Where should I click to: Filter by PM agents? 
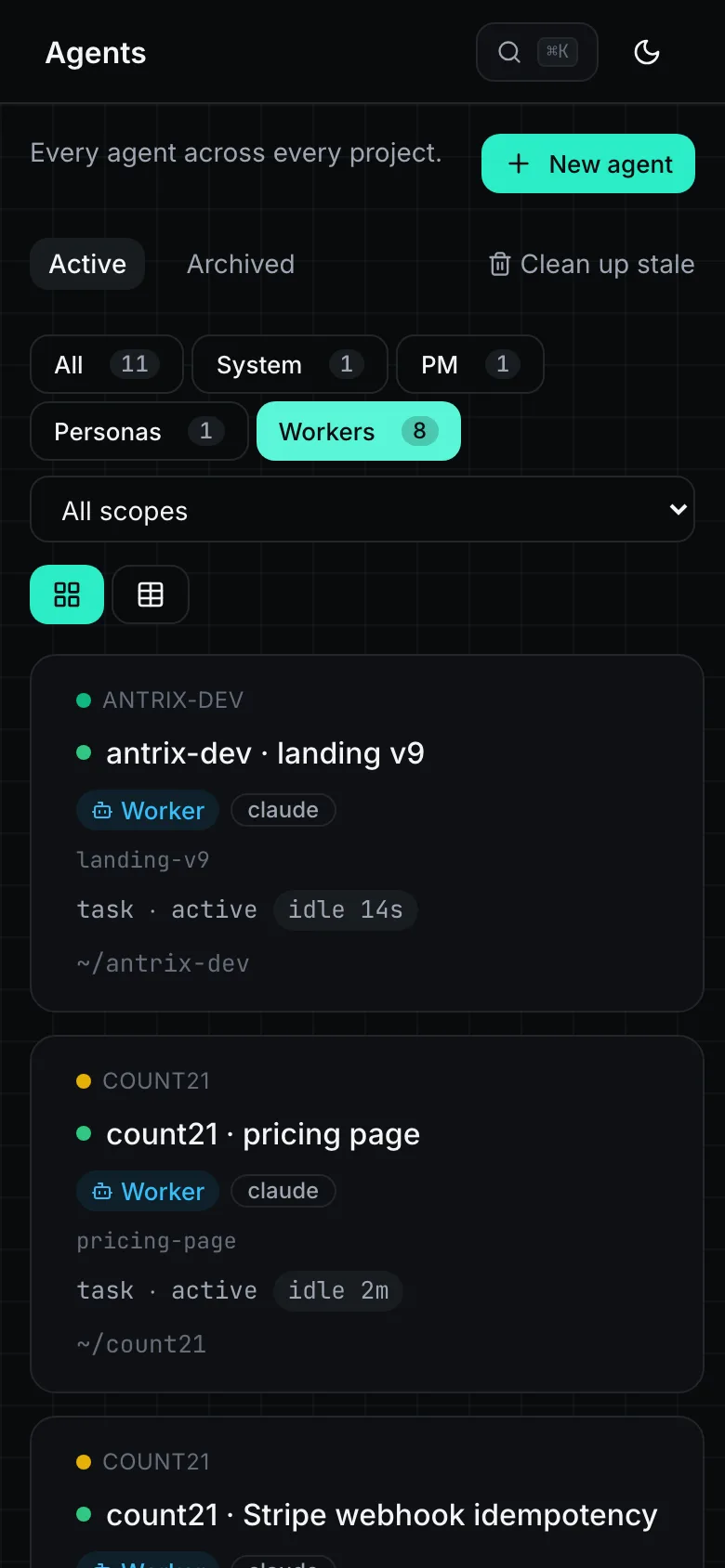[x=470, y=364]
